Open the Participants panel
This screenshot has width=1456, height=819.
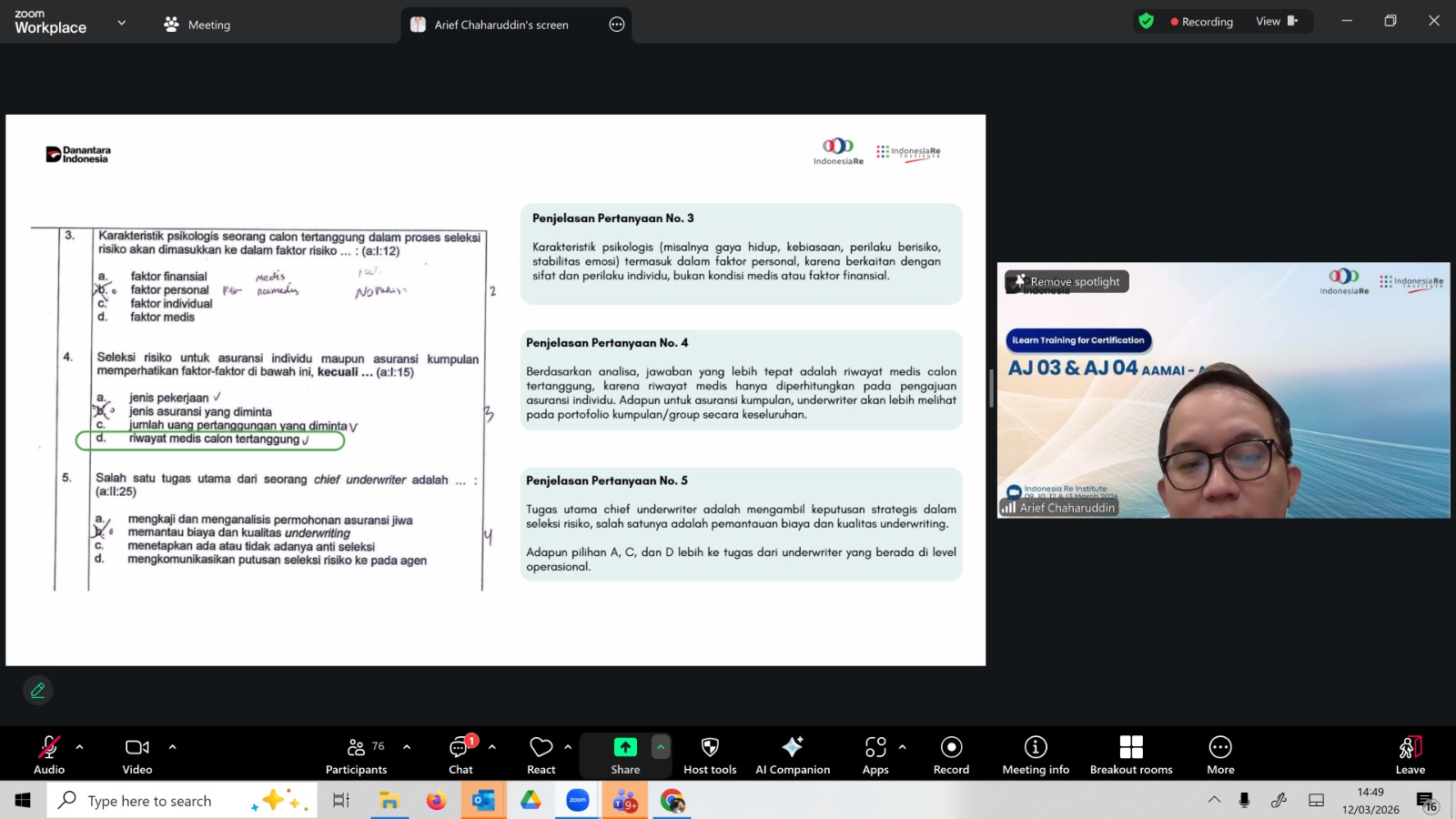tap(356, 755)
